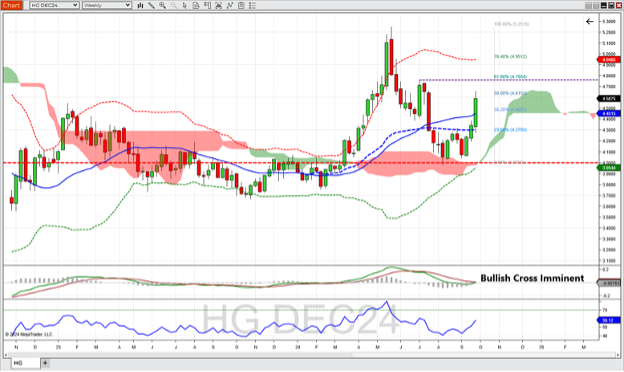Open the bar type chart style icon
624x372 pixels.
click(140, 5)
